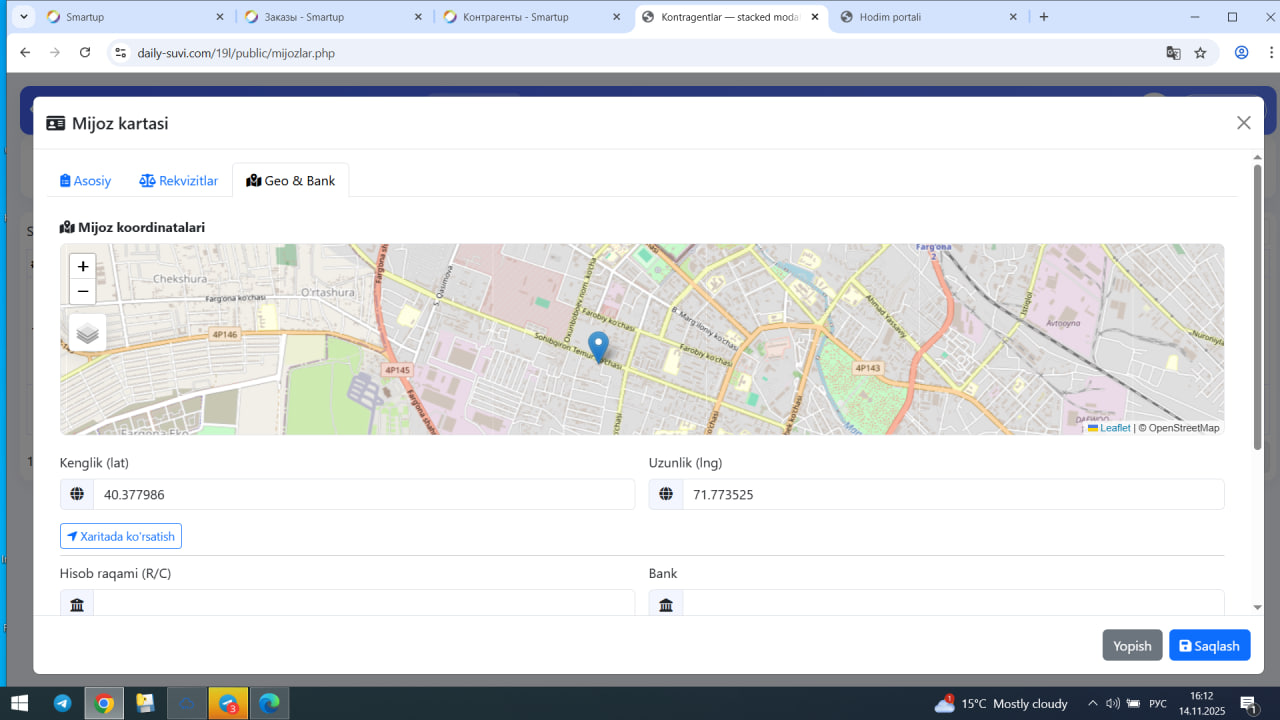Select the Geo & Bank tab
The image size is (1280, 720).
(291, 181)
